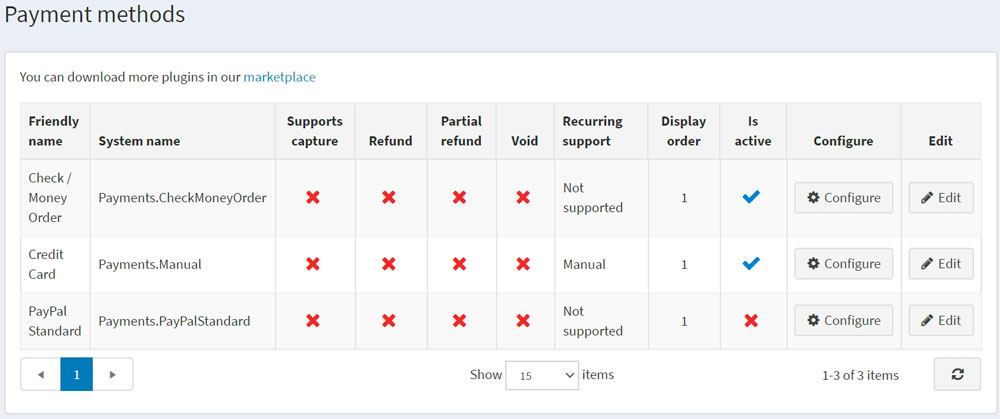1000x419 pixels.
Task: Click the refresh icon button below the table
Action: pyautogui.click(x=957, y=374)
